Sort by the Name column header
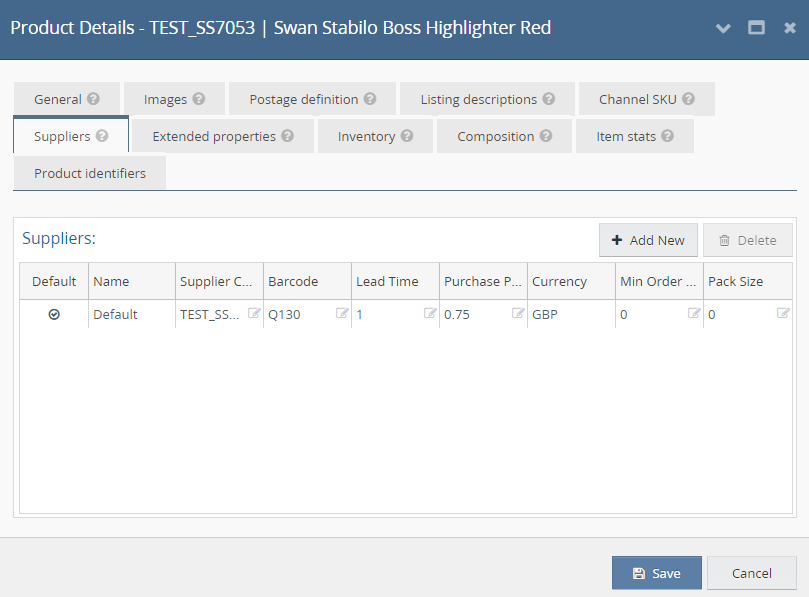The image size is (809, 597). point(132,281)
